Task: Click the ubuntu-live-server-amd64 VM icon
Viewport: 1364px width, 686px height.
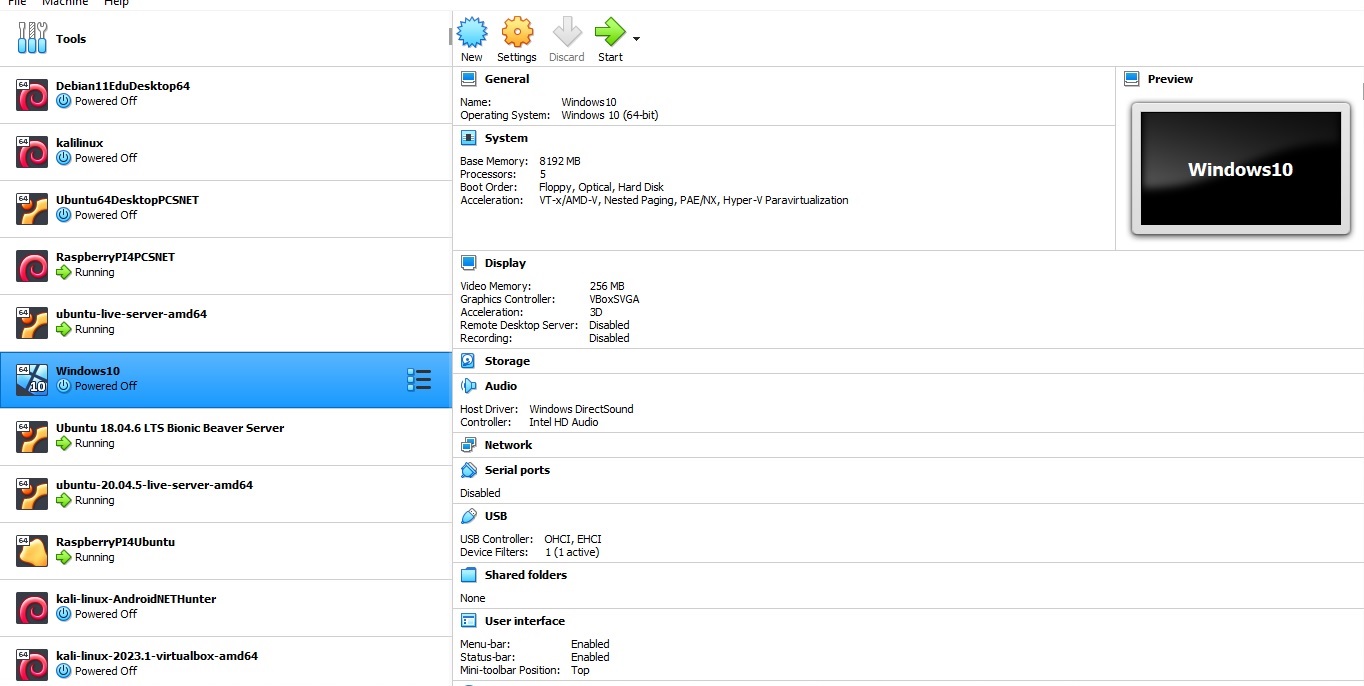Action: click(x=32, y=322)
